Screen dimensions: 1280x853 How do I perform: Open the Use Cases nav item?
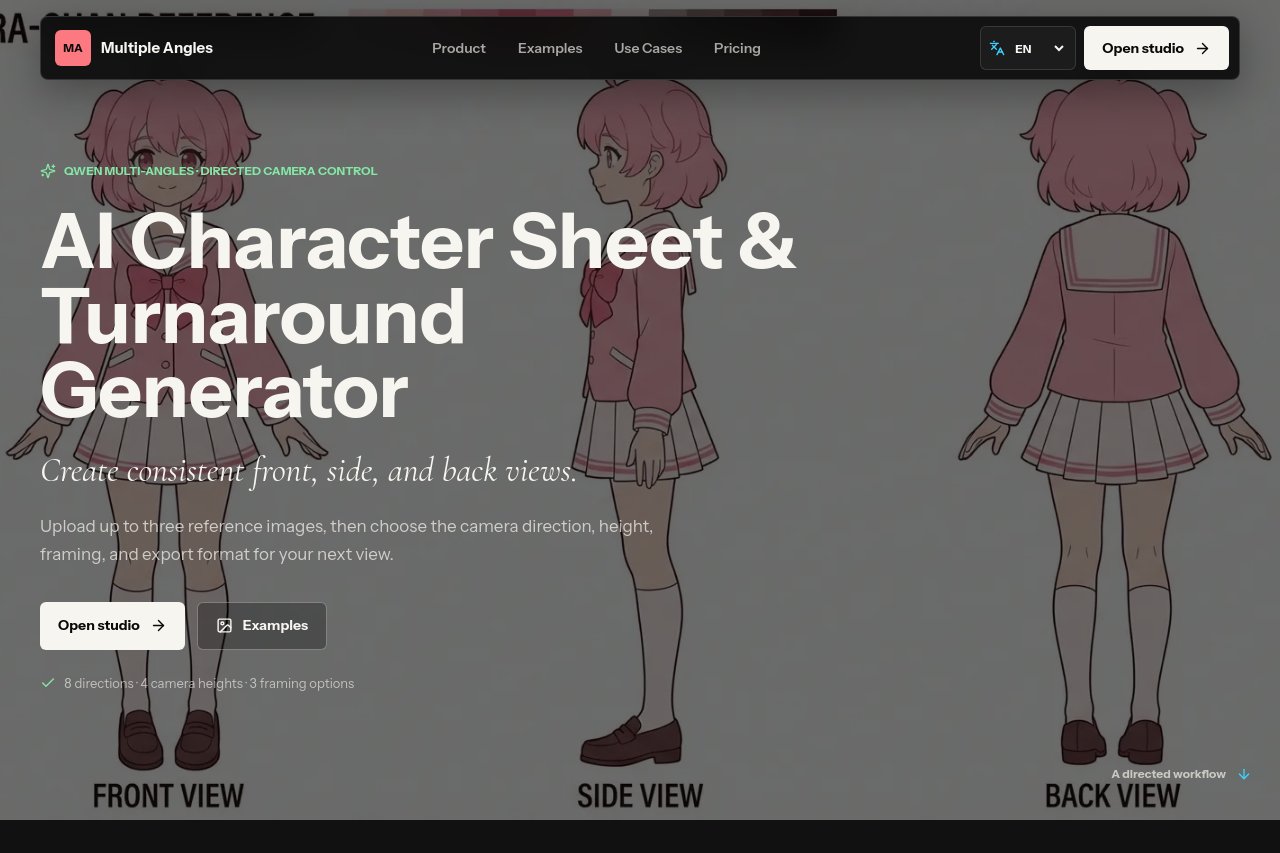point(648,48)
